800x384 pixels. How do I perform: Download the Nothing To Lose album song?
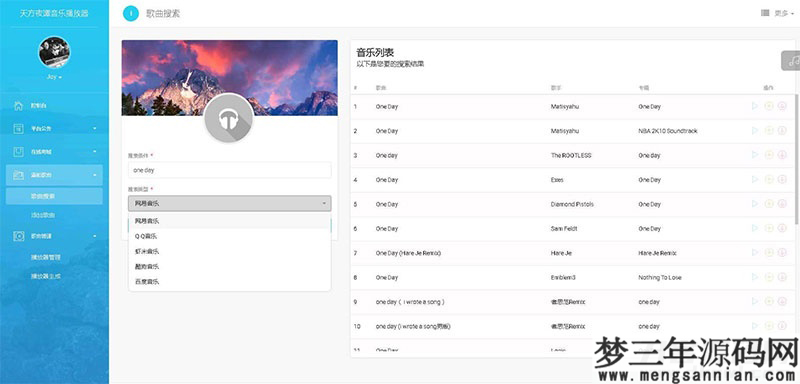(x=782, y=277)
